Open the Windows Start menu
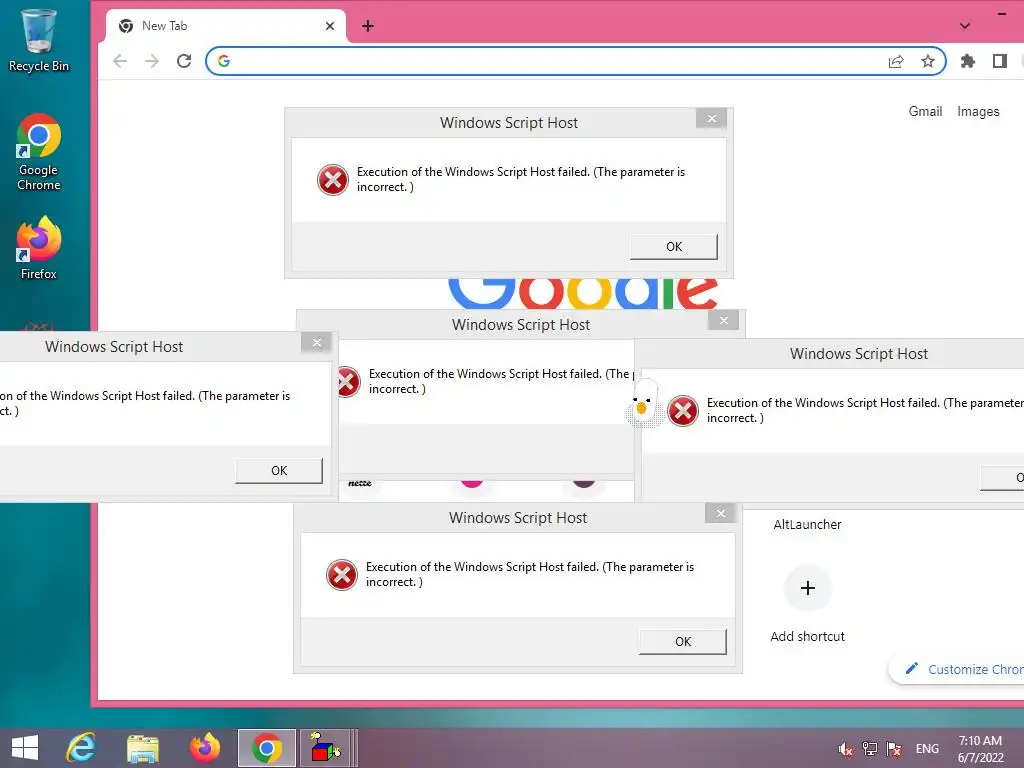This screenshot has height=768, width=1024. click(25, 748)
